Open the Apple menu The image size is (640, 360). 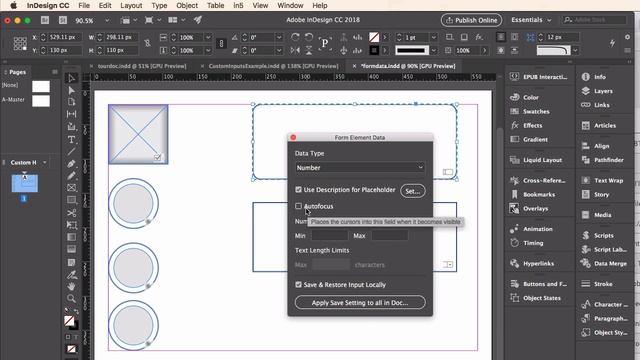tap(13, 6)
